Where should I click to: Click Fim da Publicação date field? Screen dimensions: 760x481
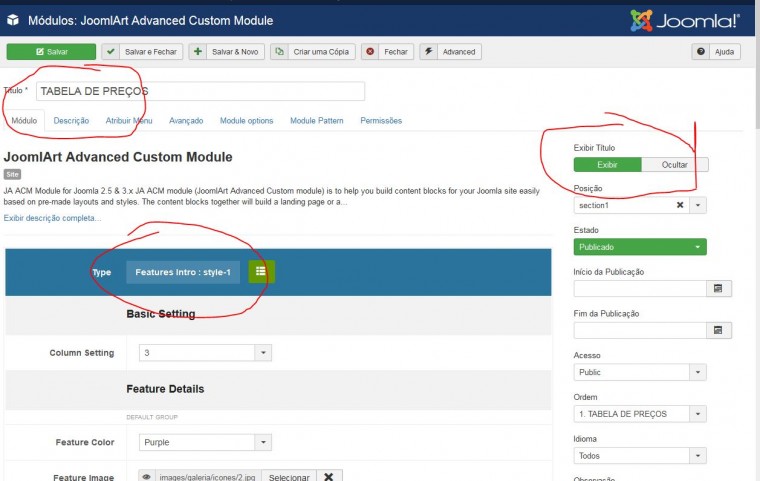click(640, 330)
